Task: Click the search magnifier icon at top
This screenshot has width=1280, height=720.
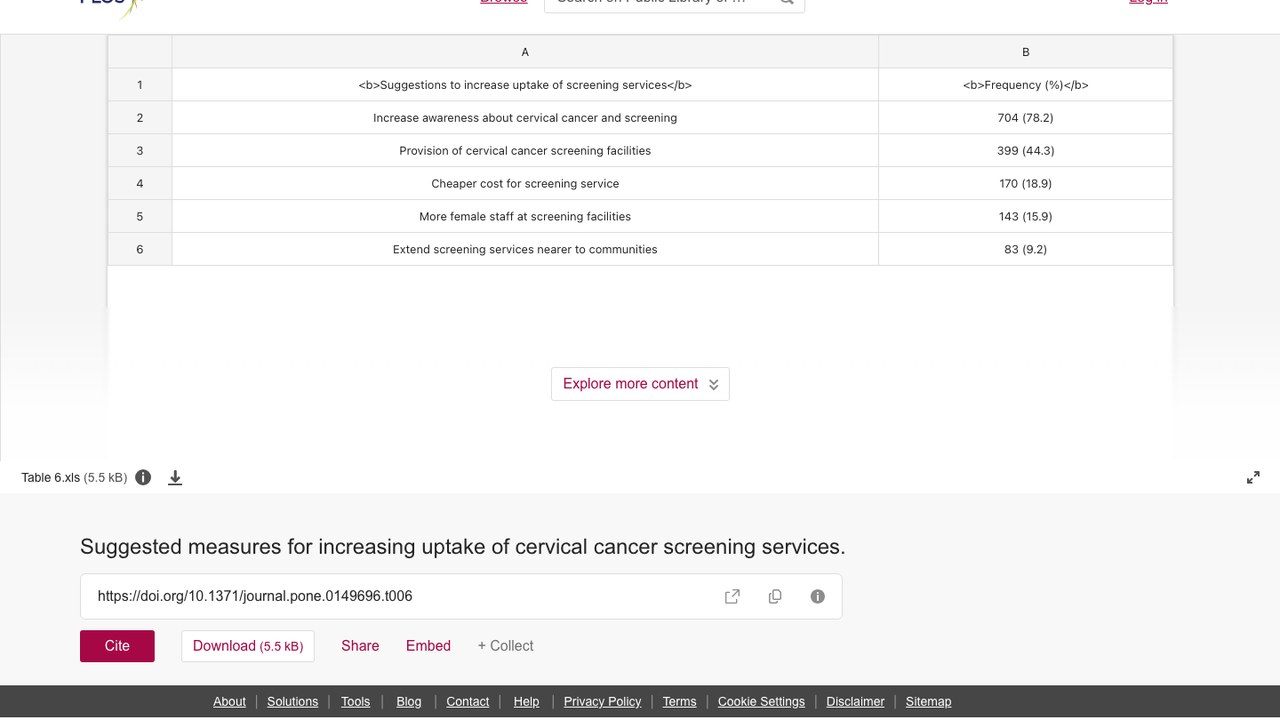Action: tap(787, 2)
